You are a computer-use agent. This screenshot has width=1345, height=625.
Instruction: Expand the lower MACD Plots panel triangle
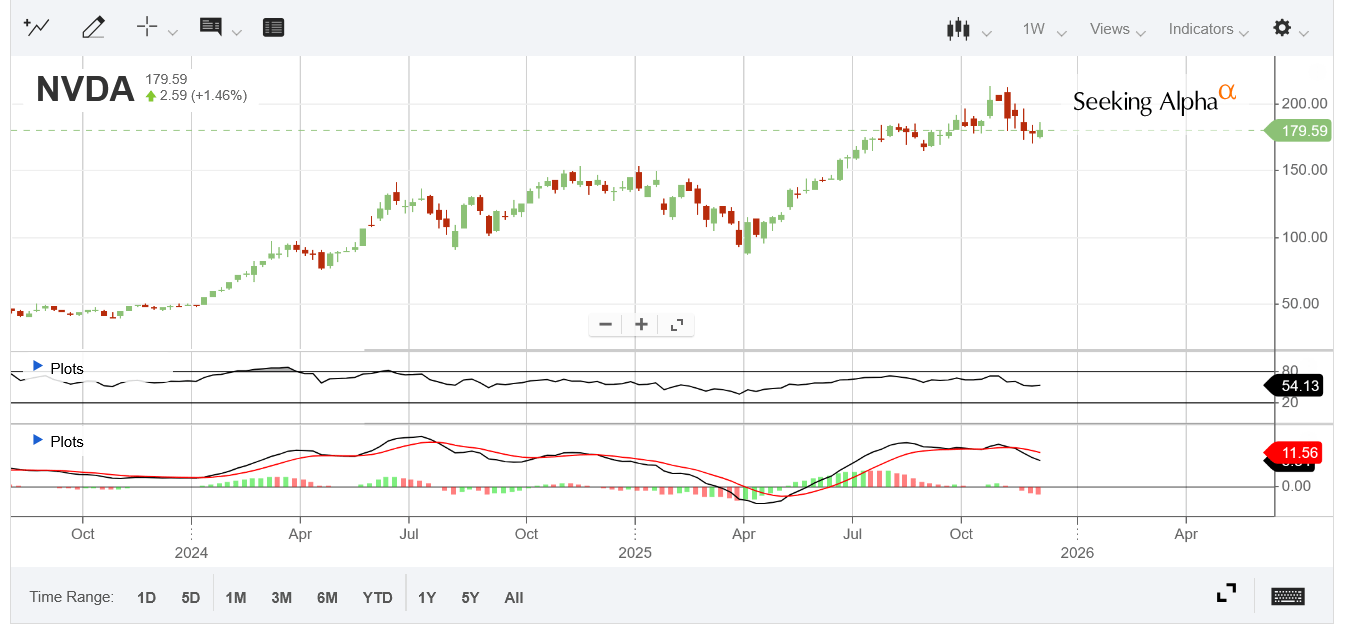pyautogui.click(x=38, y=440)
